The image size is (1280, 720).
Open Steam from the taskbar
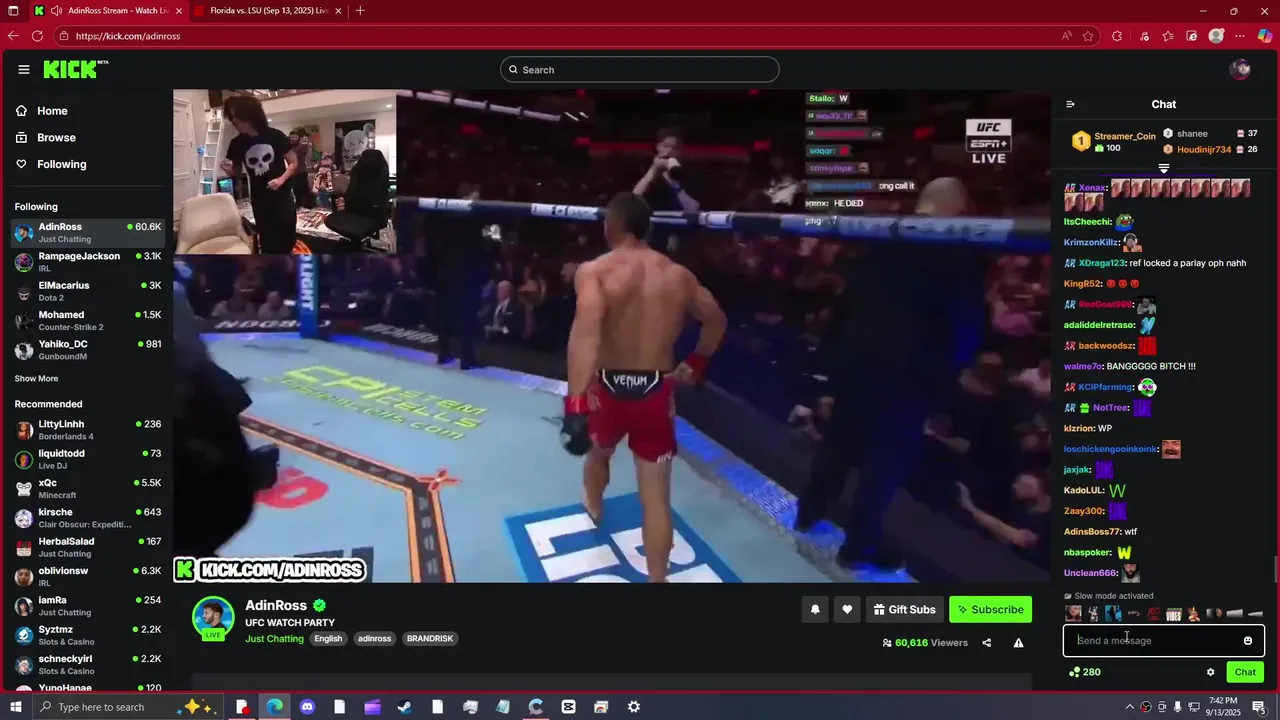[x=405, y=707]
